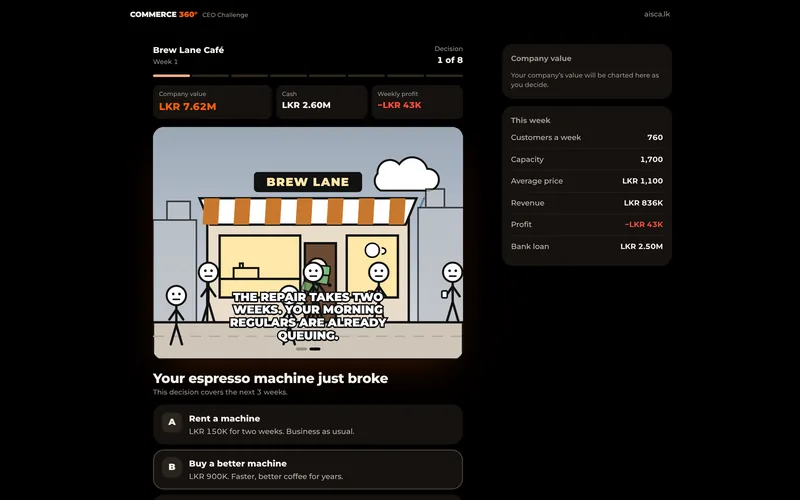Click the last decision progress segment
800x500 pixels.
tap(444, 76)
